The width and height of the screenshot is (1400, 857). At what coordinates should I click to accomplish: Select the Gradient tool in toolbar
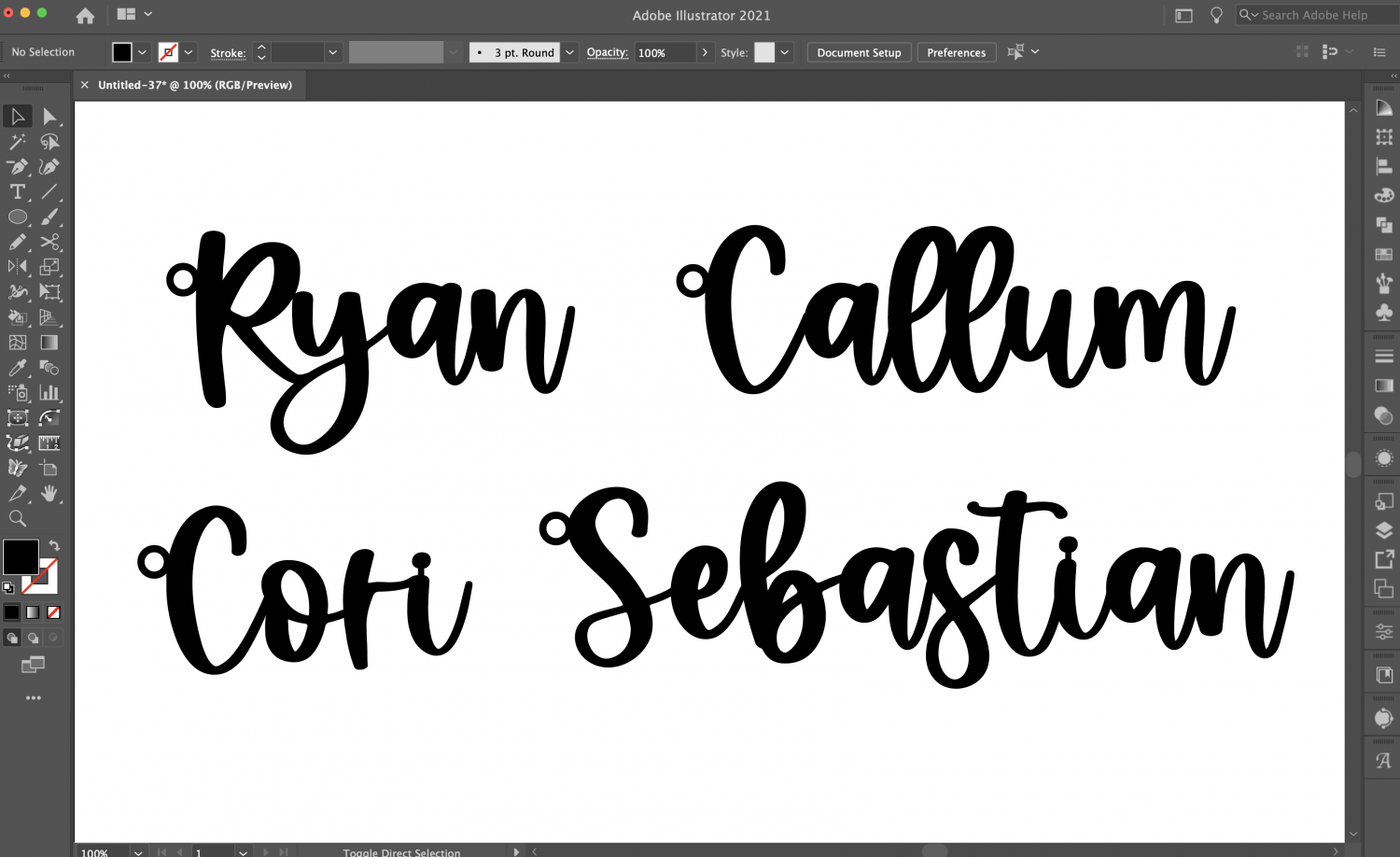(49, 343)
